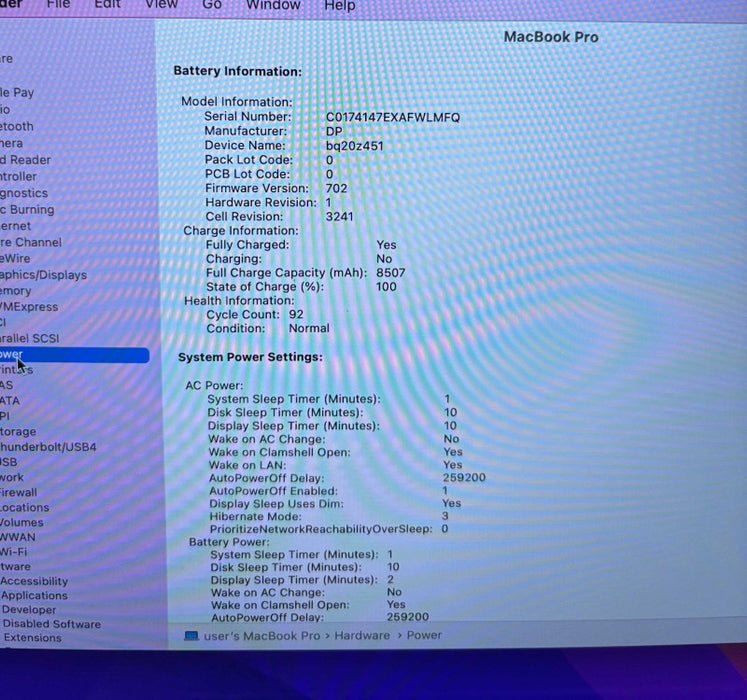The height and width of the screenshot is (700, 747).
Task: Click the Charging value No
Action: [x=384, y=259]
